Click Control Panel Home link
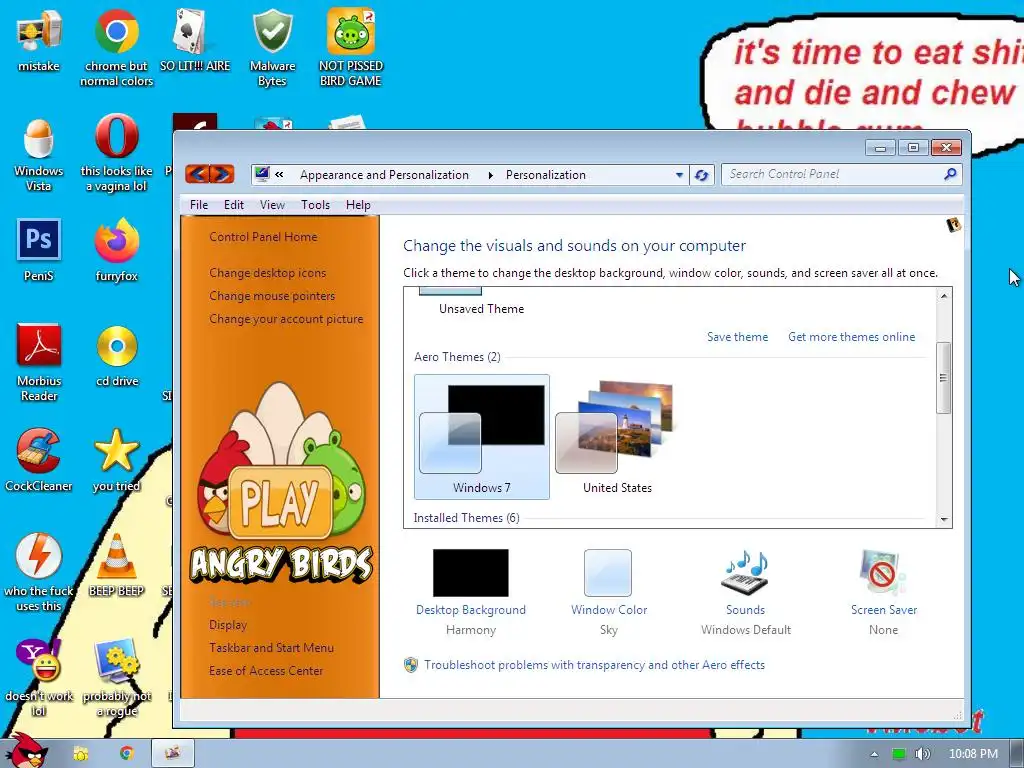The image size is (1024, 768). (x=263, y=237)
